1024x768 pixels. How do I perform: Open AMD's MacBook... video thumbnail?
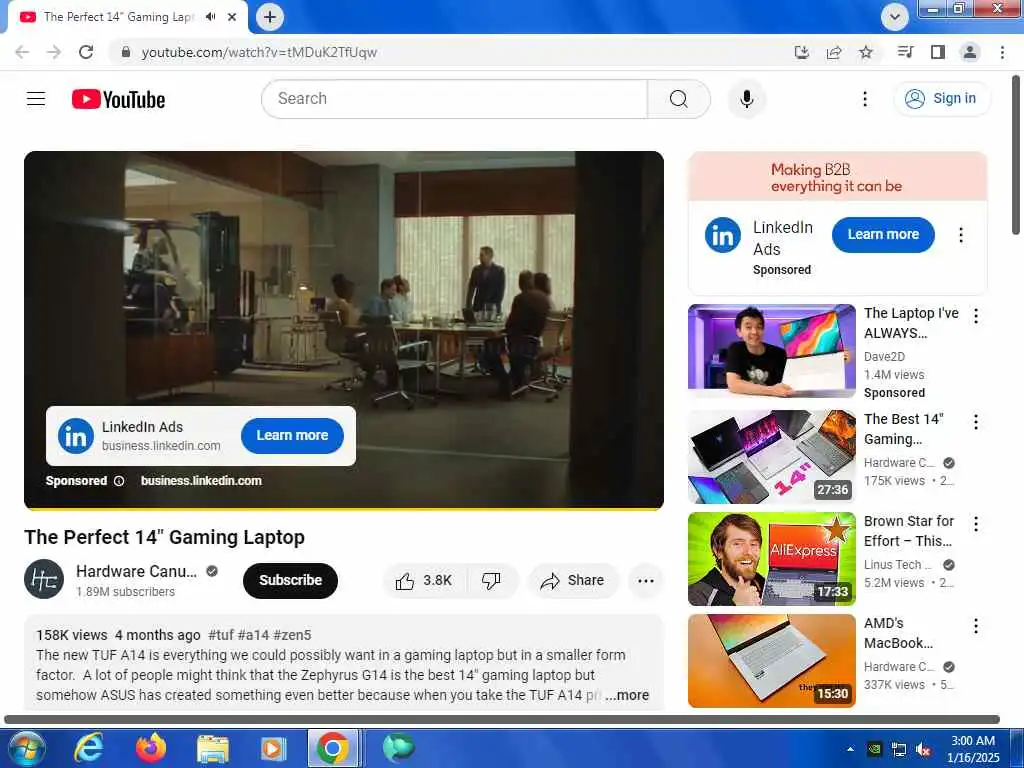coord(772,661)
